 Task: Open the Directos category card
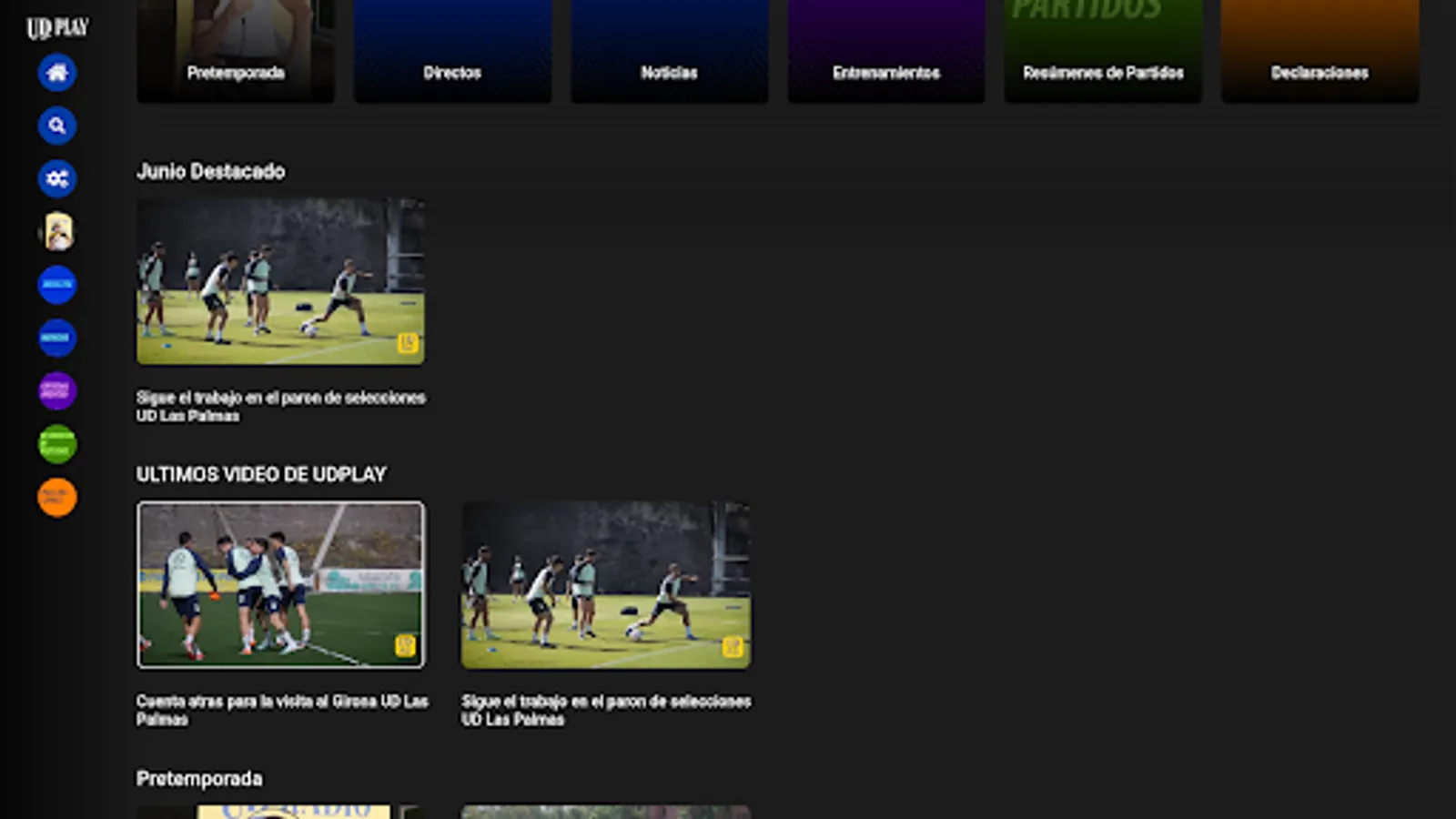click(x=452, y=51)
